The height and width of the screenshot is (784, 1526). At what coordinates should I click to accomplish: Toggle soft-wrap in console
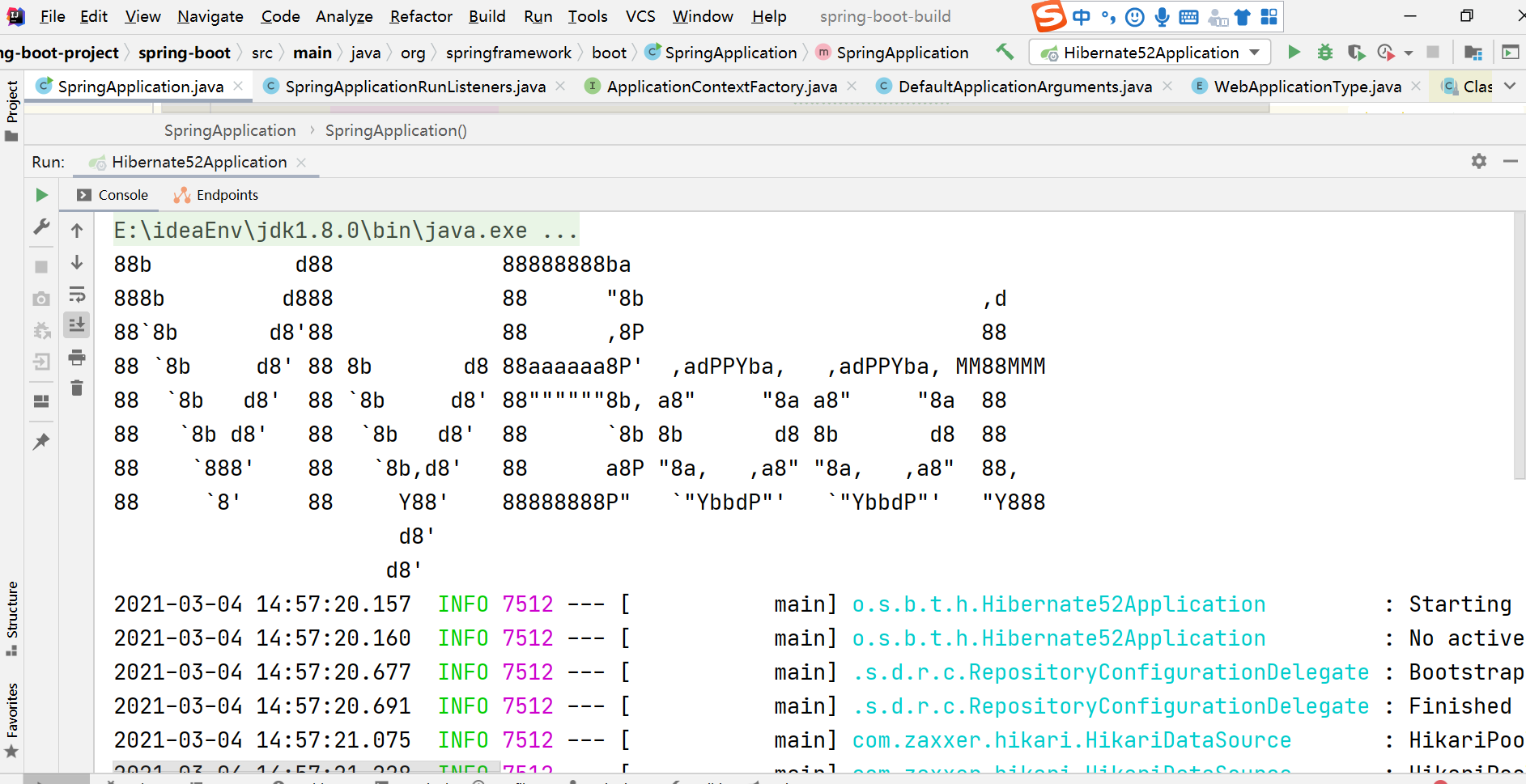[x=77, y=295]
